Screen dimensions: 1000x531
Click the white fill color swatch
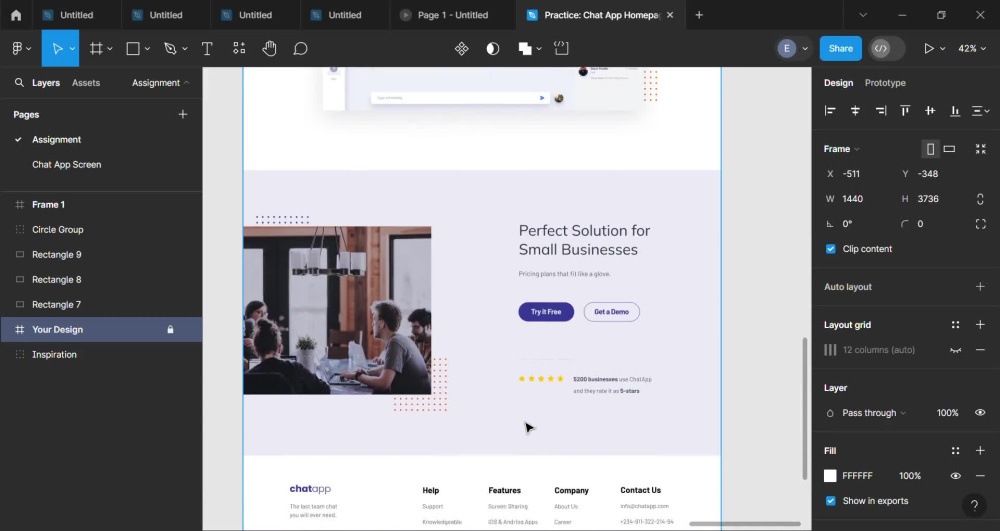point(830,476)
